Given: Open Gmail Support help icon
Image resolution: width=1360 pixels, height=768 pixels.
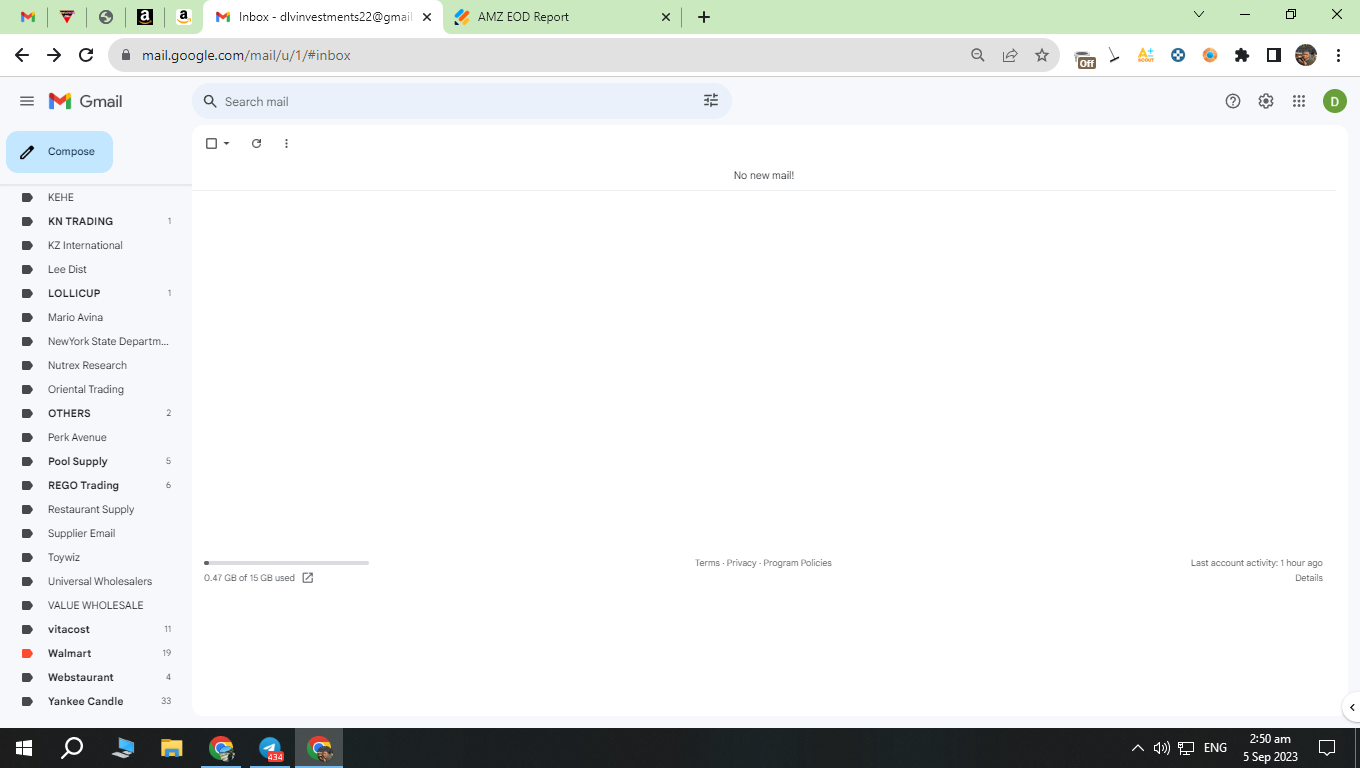Looking at the screenshot, I should [1233, 101].
